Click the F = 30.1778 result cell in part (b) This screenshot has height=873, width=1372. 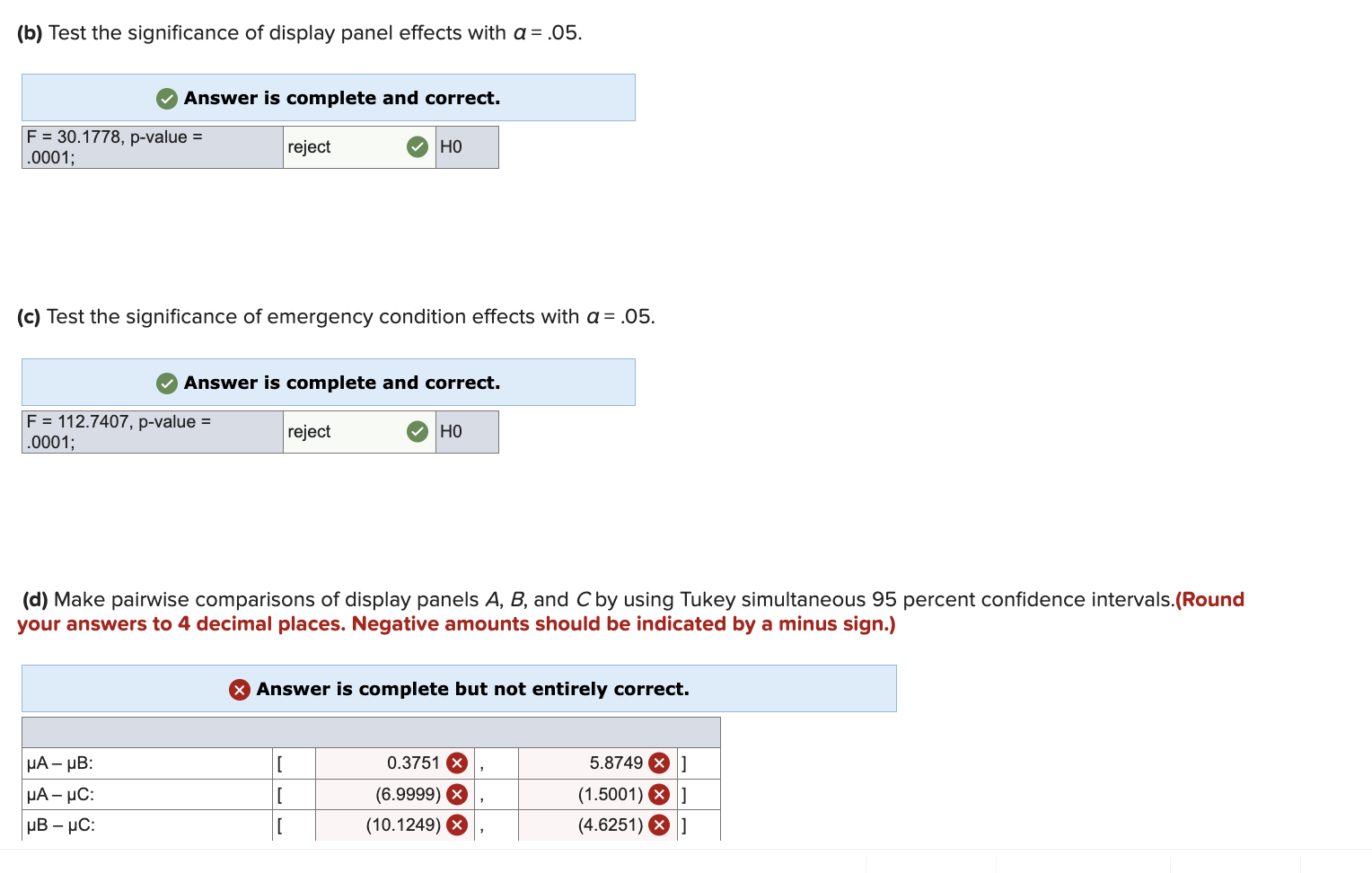coord(151,146)
